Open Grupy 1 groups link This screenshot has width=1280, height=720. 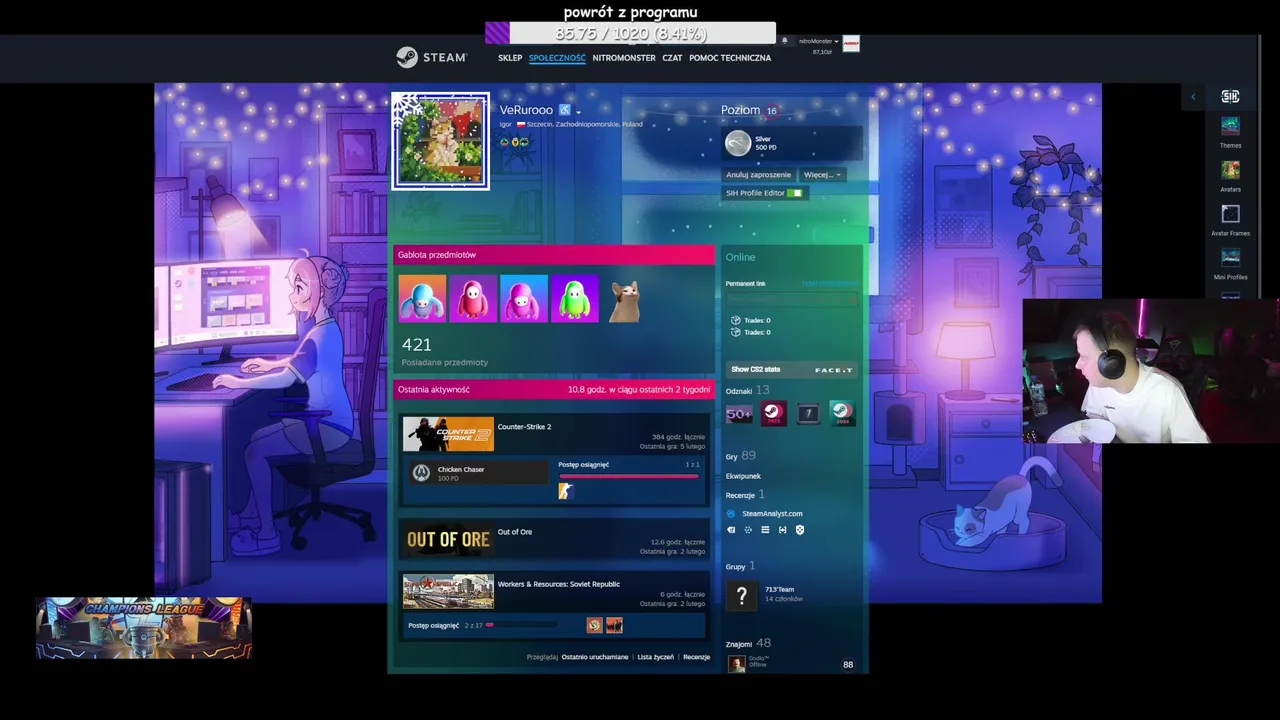point(741,566)
